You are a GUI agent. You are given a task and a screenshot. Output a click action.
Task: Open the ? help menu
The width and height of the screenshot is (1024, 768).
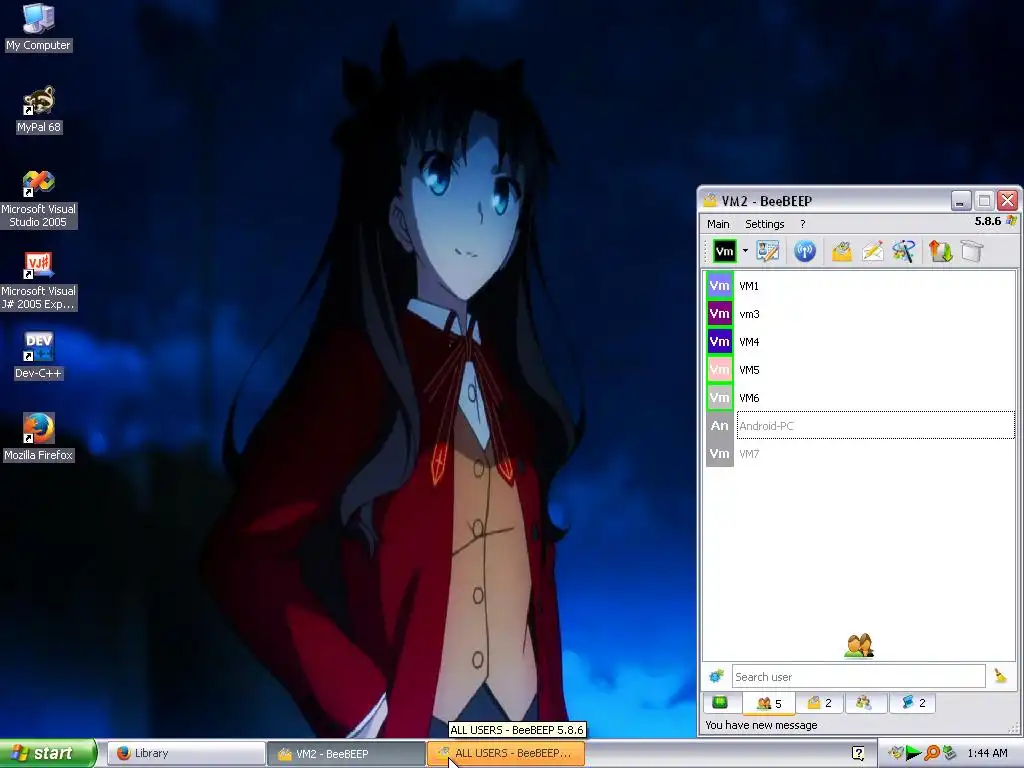(x=803, y=224)
